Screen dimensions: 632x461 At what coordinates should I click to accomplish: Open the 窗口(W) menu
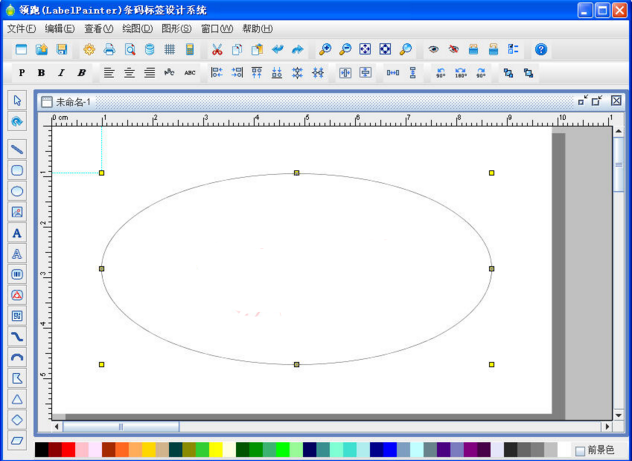tap(217, 29)
